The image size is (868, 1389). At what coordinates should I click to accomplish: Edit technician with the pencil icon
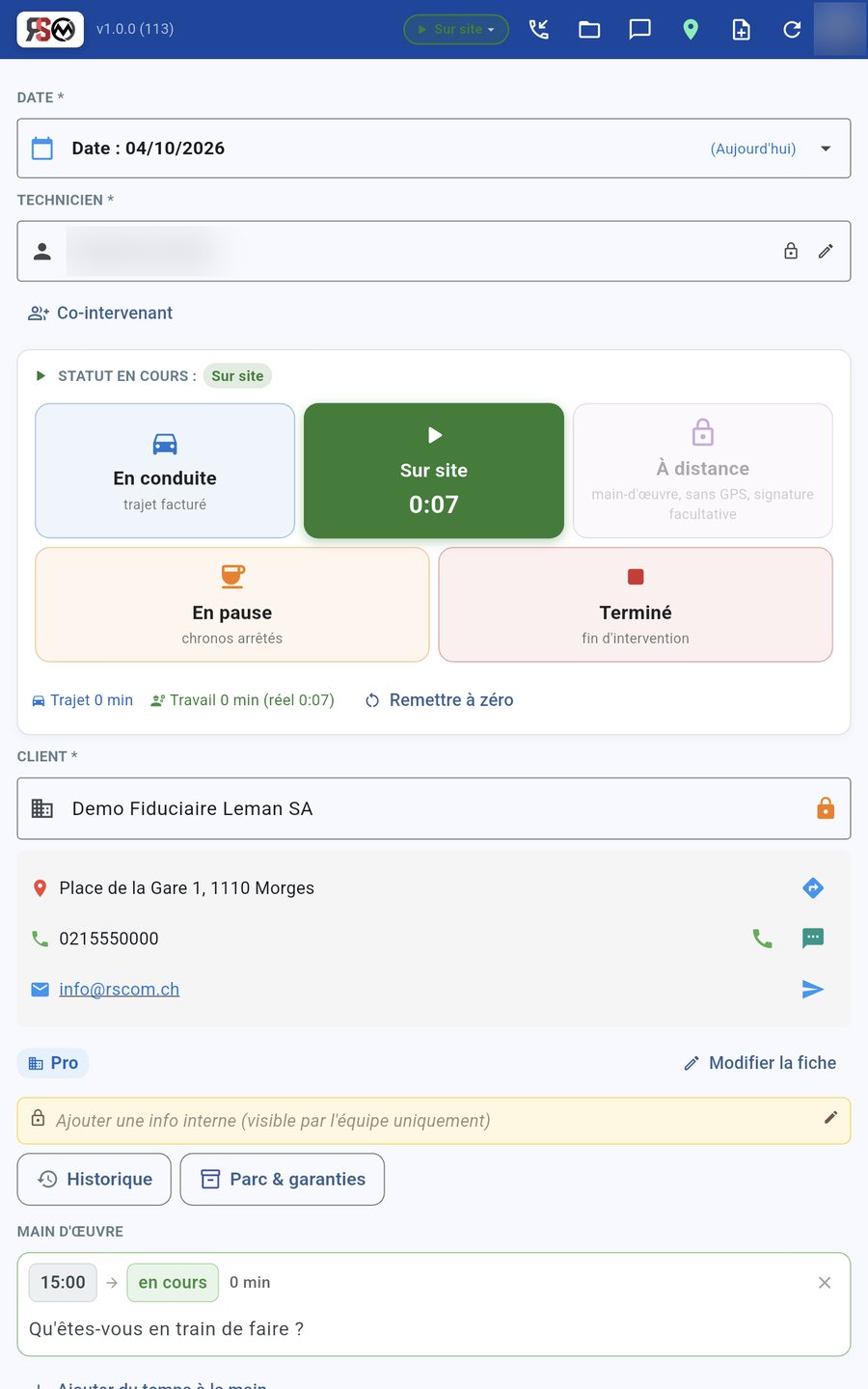tap(826, 251)
